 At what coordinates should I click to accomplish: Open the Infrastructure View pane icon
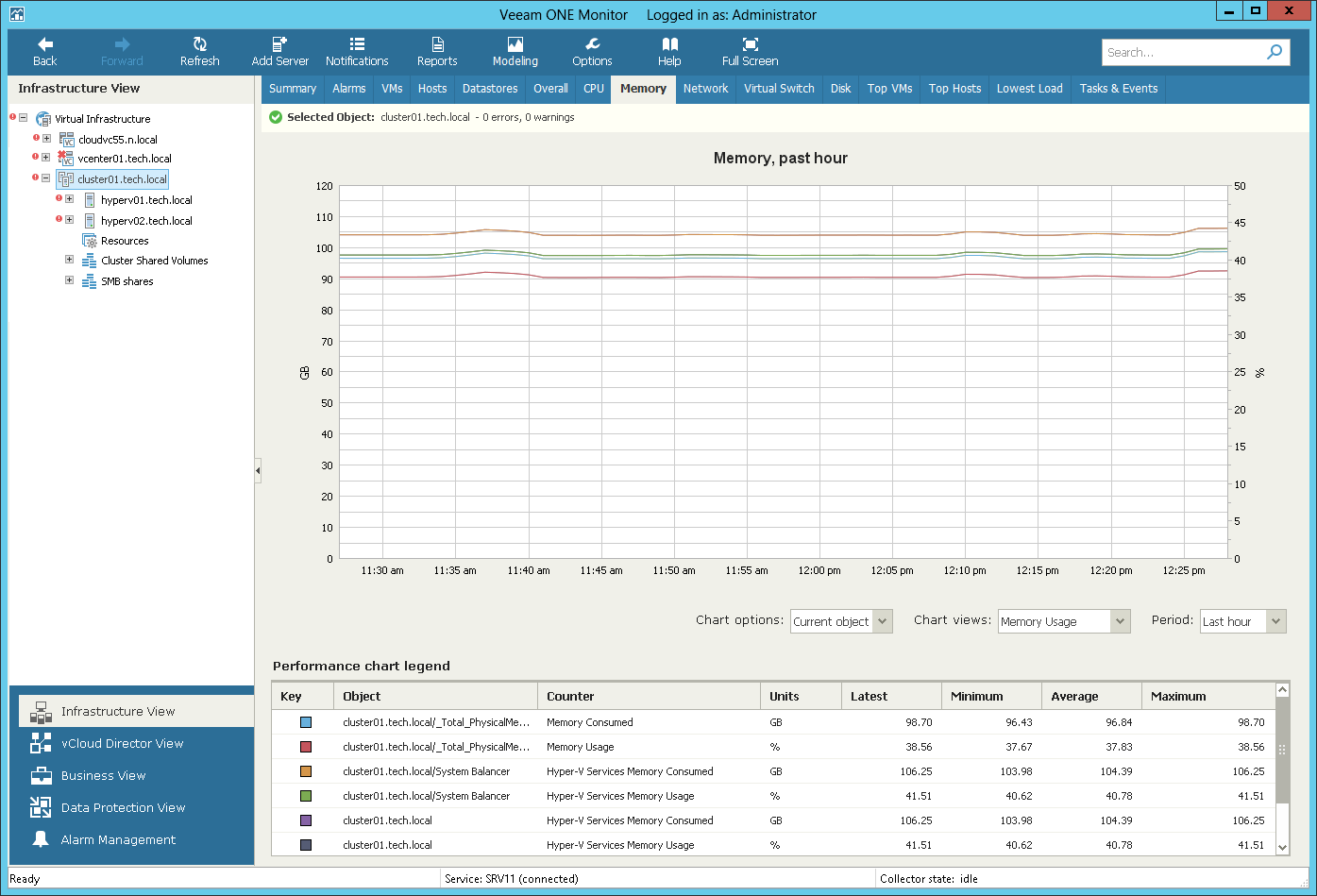coord(41,711)
